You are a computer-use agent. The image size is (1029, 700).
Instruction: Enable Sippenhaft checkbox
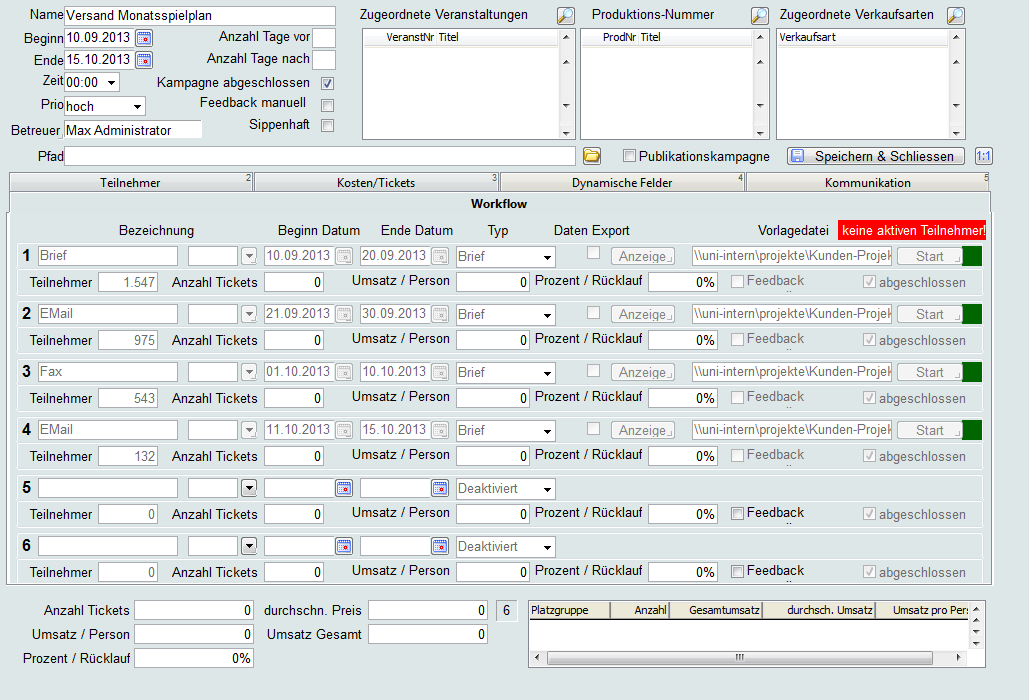pos(327,125)
